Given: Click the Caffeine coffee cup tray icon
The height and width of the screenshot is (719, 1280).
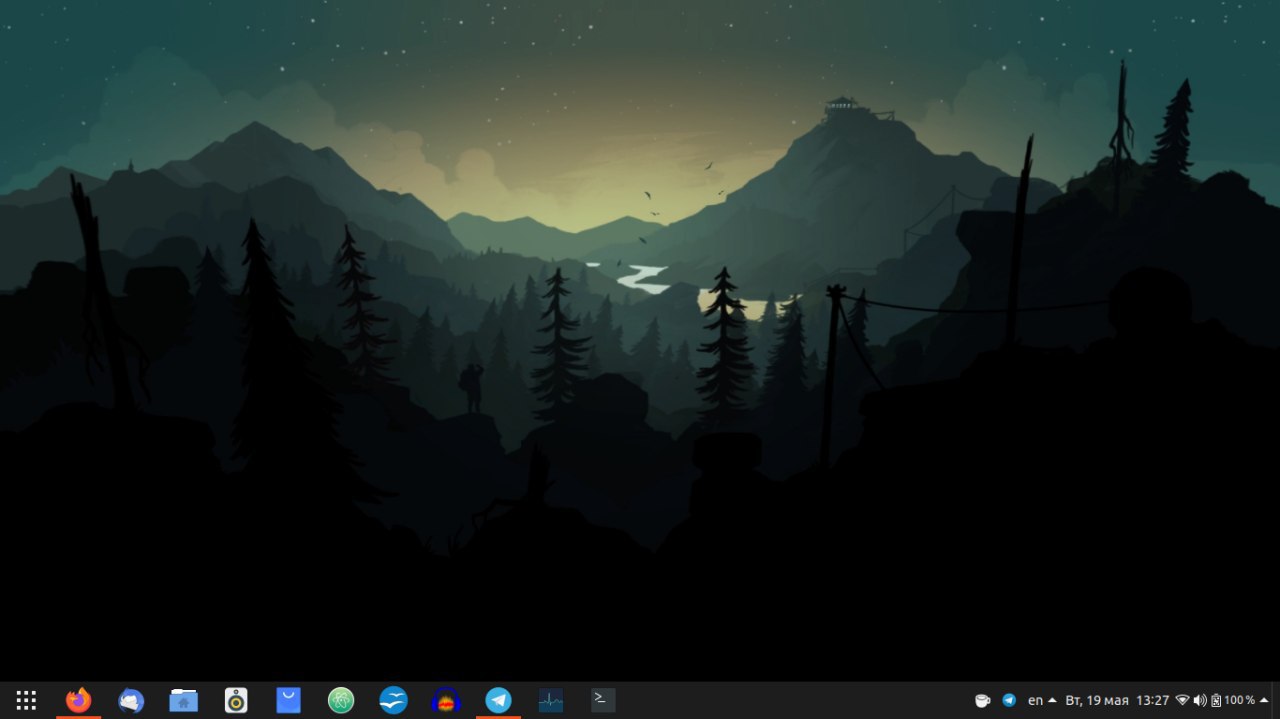Looking at the screenshot, I should click(x=982, y=701).
